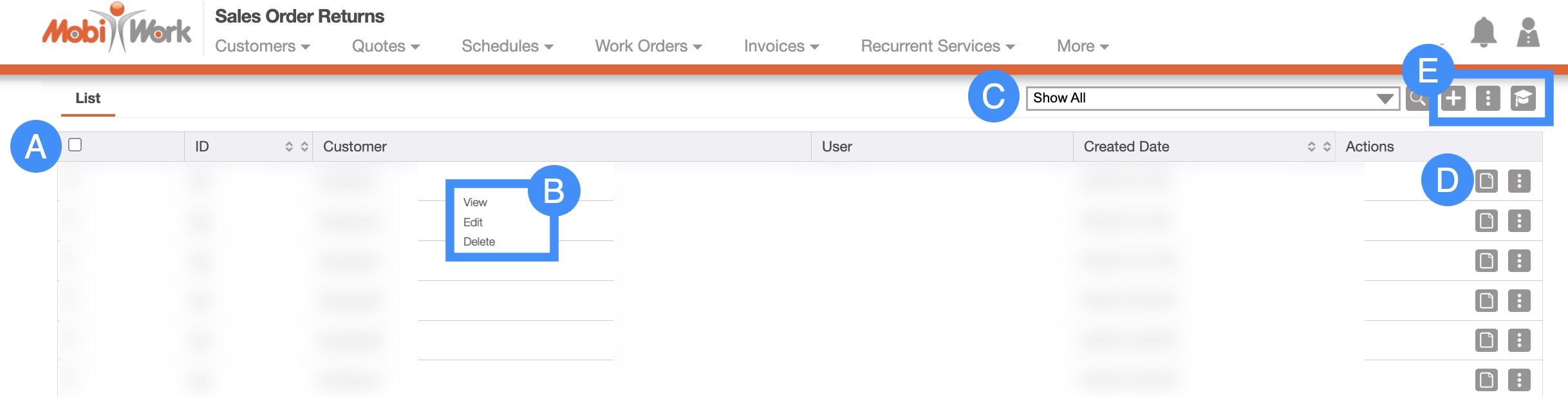Expand the Customers menu
Viewport: 1568px width, 397px height.
pyautogui.click(x=262, y=46)
